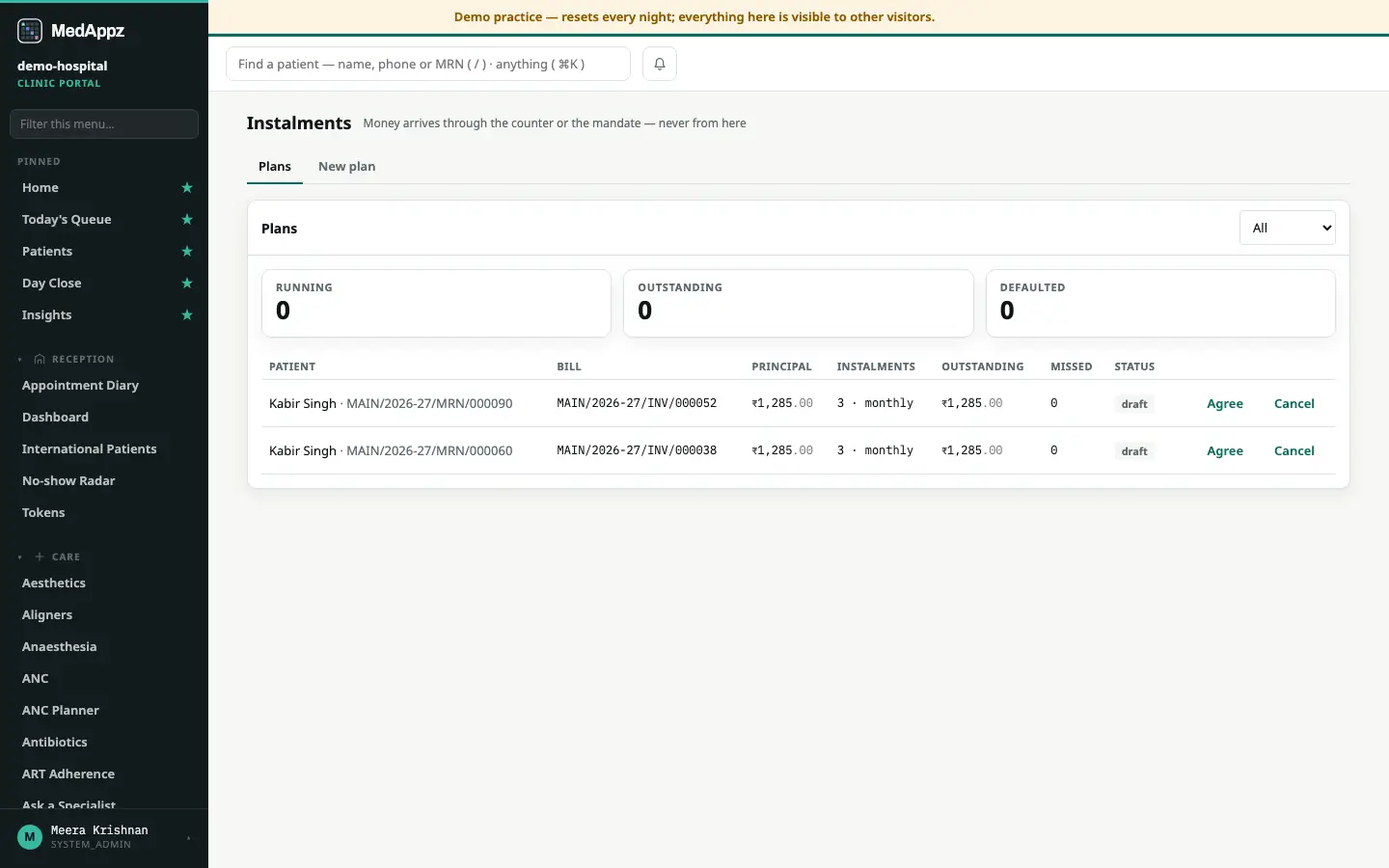The height and width of the screenshot is (868, 1389).
Task: Click the Care section plus icon
Action: (x=40, y=556)
